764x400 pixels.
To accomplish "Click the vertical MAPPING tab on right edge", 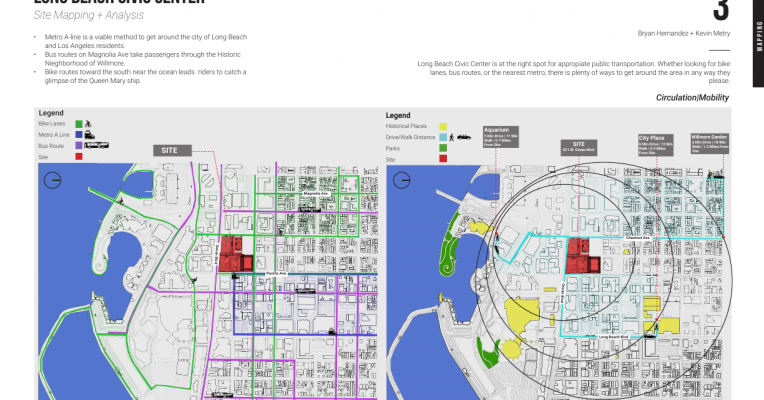I will point(758,48).
